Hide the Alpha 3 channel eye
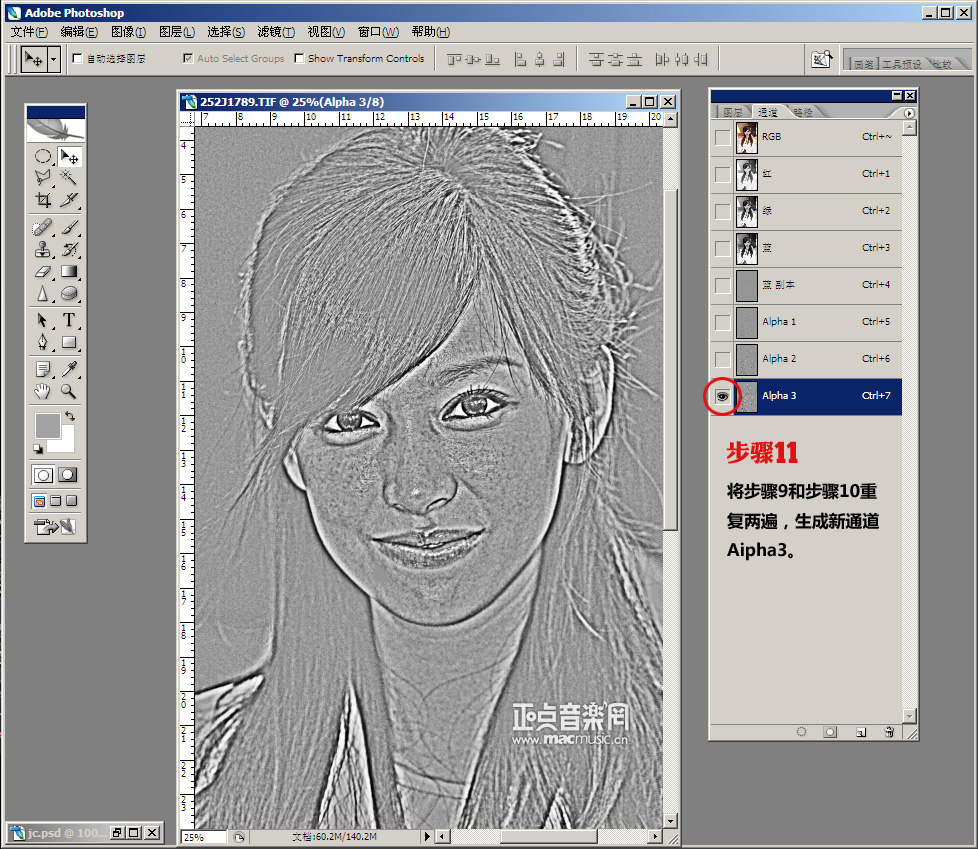This screenshot has width=978, height=849. coord(722,396)
